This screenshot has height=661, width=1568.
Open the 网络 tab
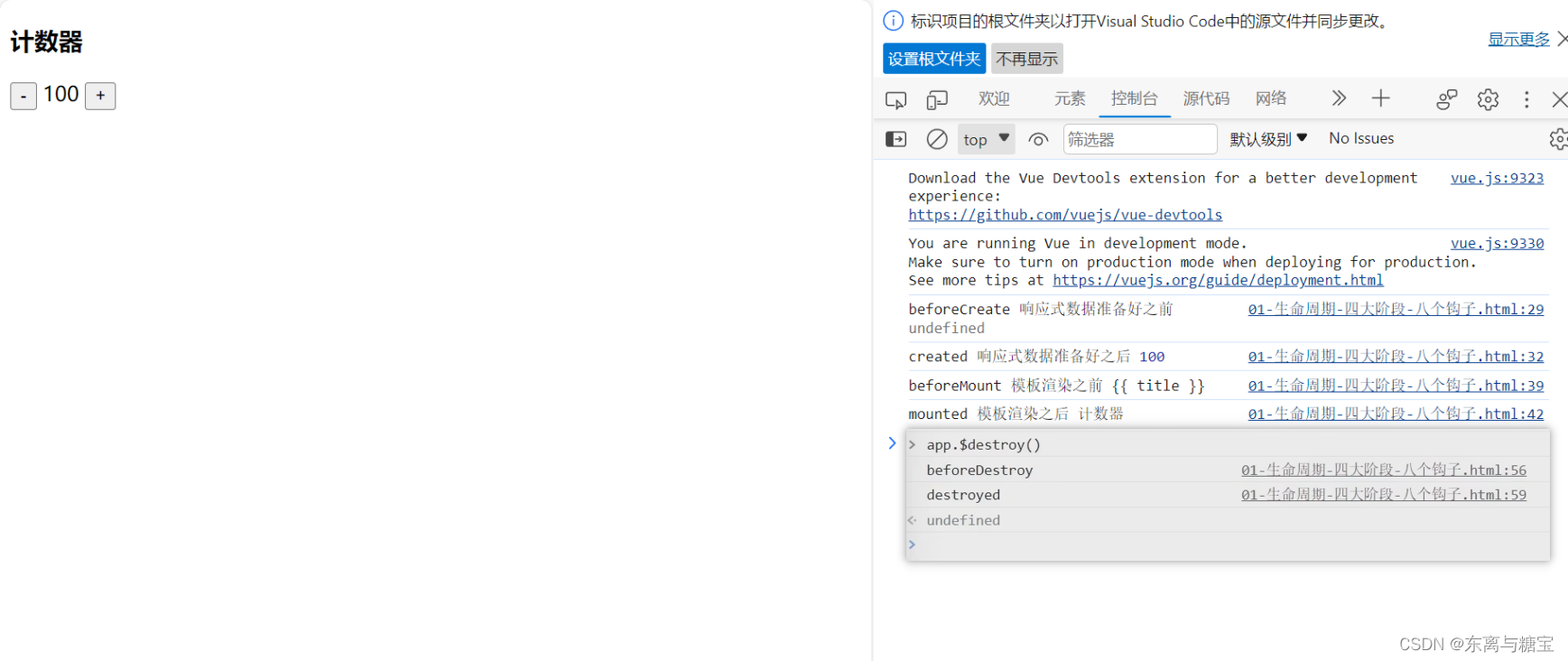tap(1271, 98)
